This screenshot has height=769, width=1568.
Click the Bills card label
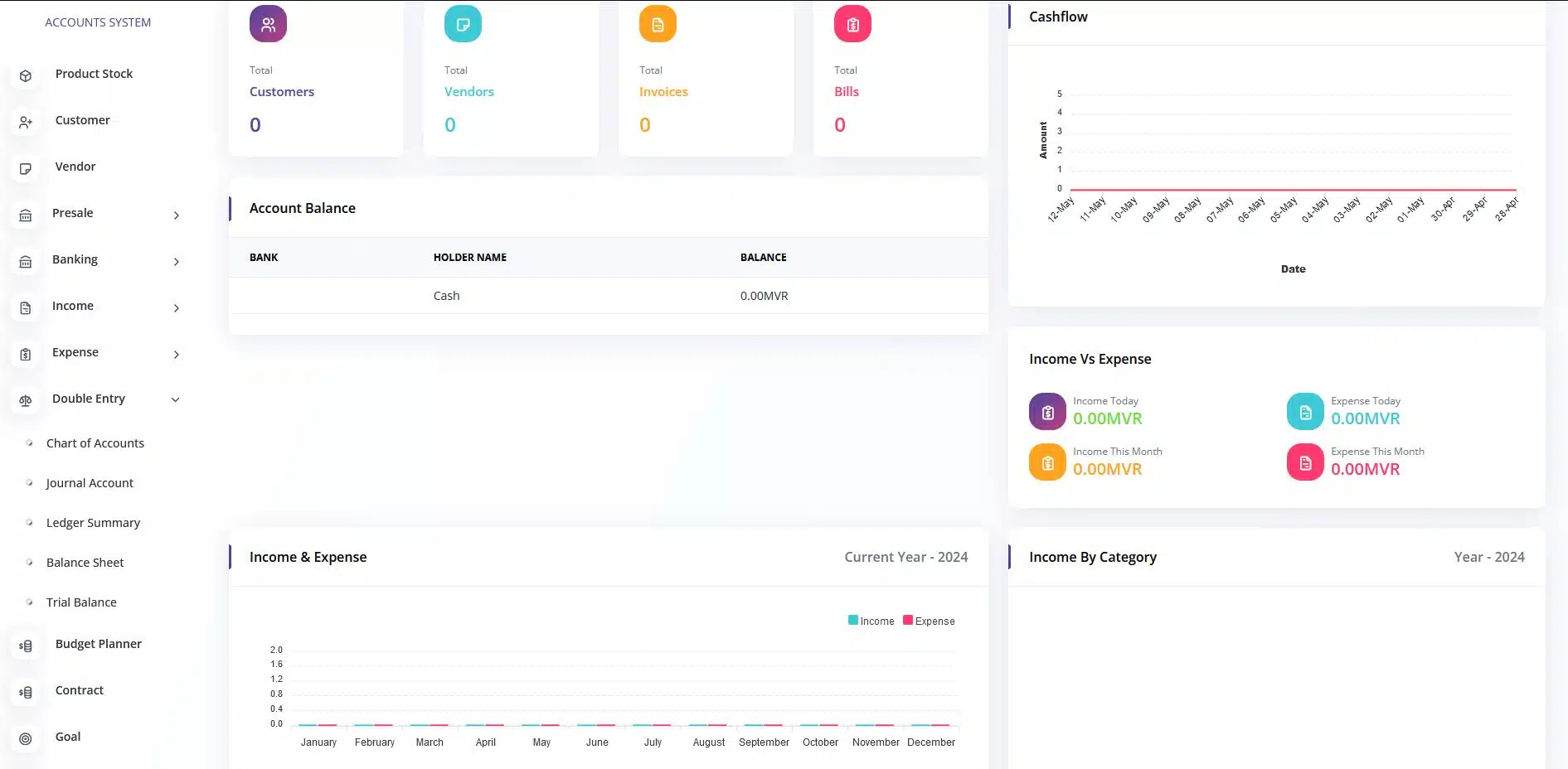pyautogui.click(x=846, y=92)
